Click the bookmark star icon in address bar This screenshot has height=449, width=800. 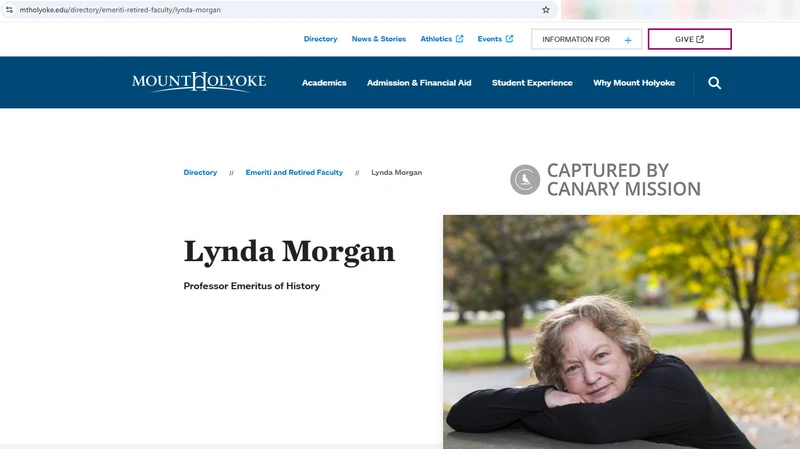click(546, 10)
